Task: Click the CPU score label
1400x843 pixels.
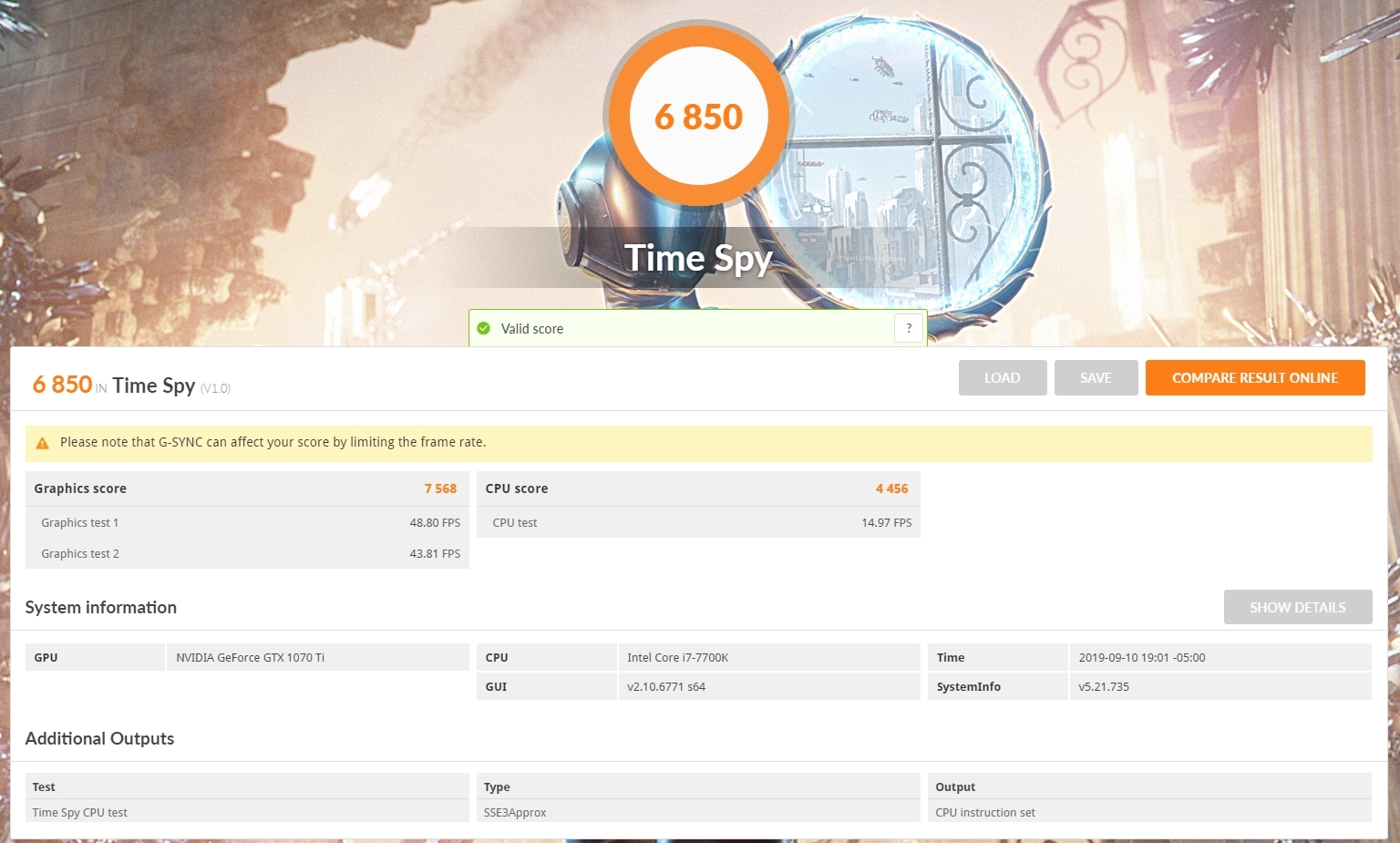Action: (517, 488)
